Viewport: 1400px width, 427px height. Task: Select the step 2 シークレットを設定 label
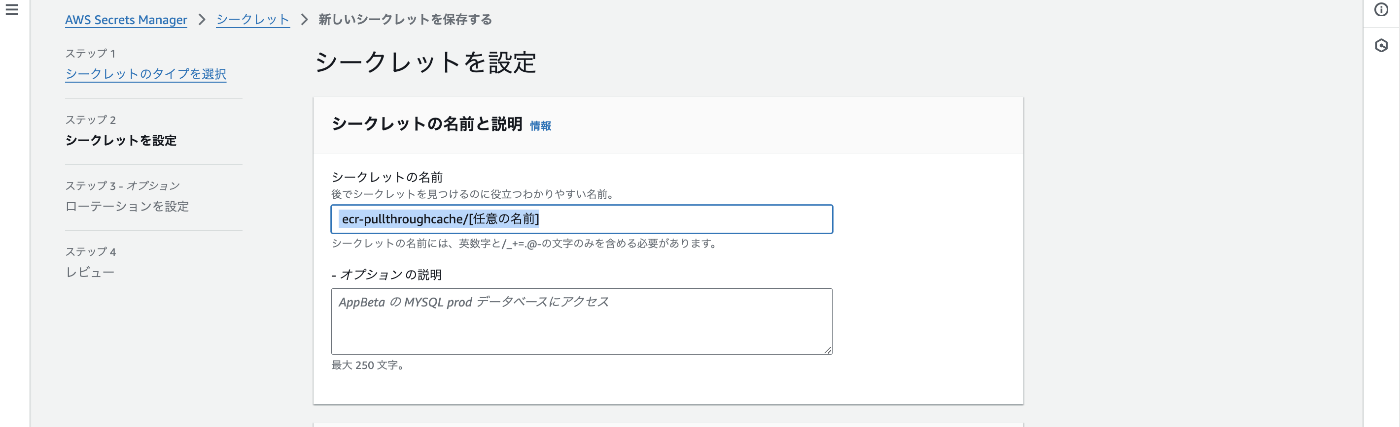pos(121,140)
